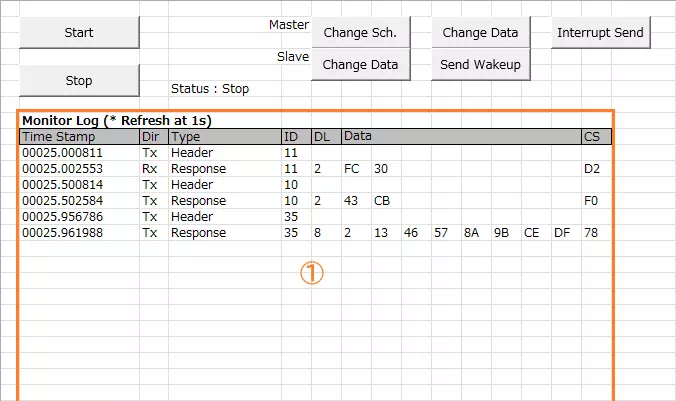The image size is (676, 401).
Task: Click the Rx direction cell
Action: click(150, 169)
